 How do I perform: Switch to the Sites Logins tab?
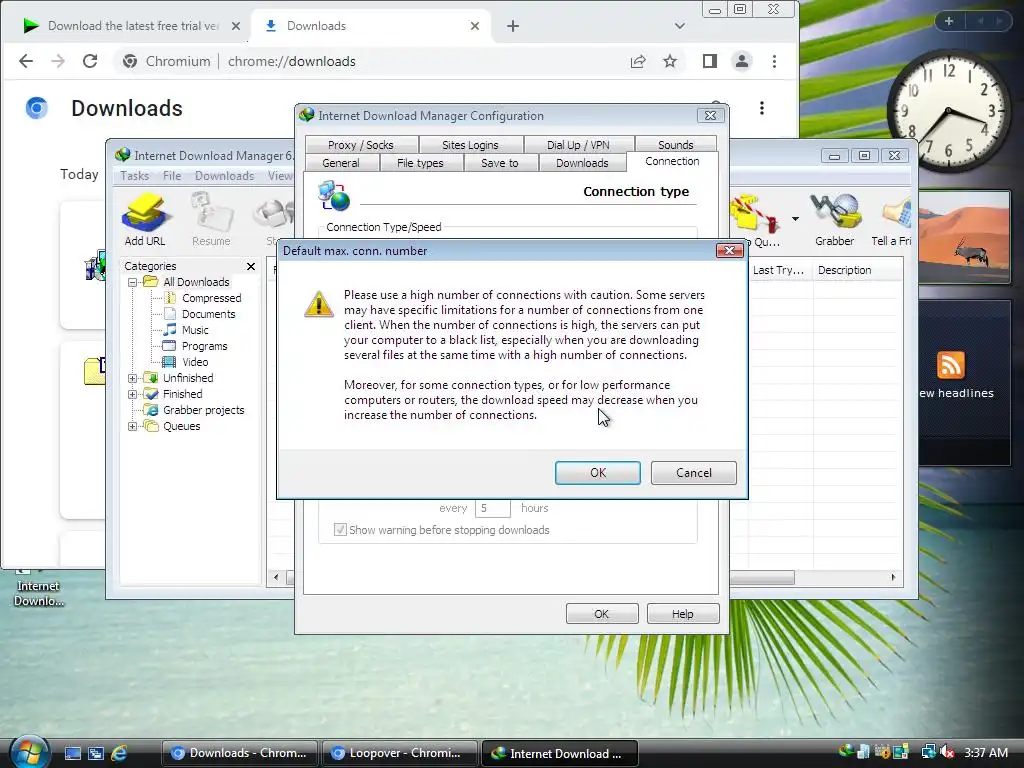click(x=470, y=144)
